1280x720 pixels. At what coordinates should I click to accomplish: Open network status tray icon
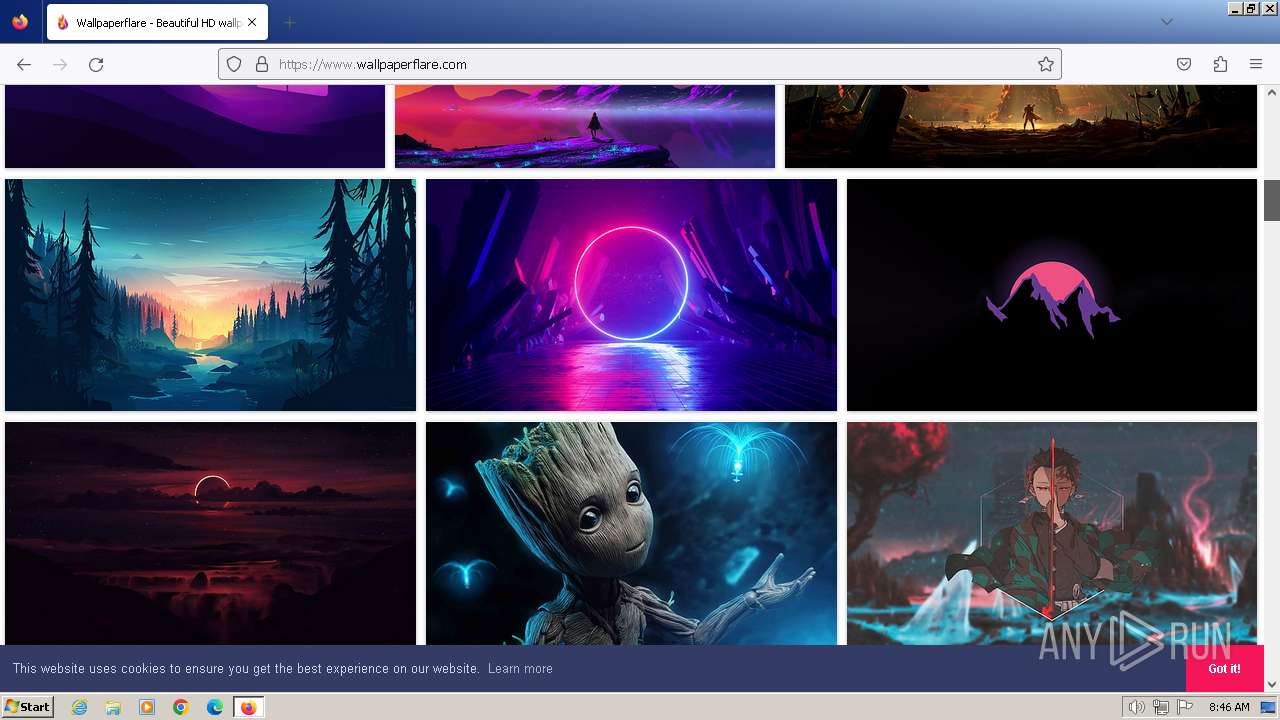1162,707
